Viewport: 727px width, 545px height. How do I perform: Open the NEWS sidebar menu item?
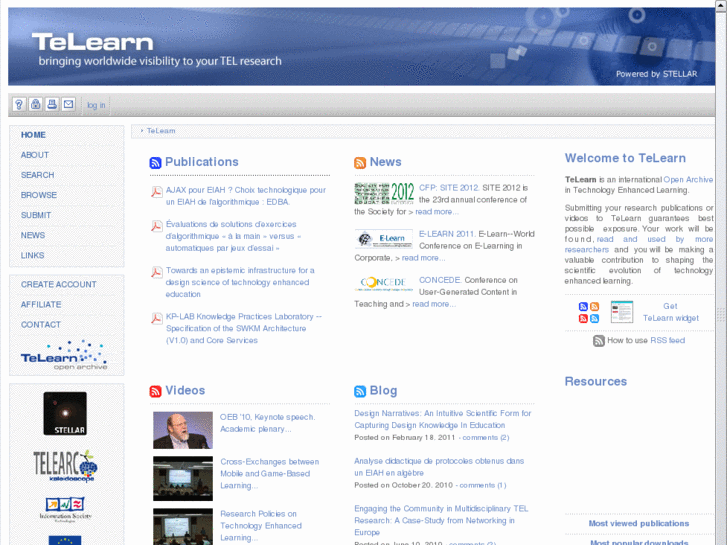pyautogui.click(x=33, y=235)
